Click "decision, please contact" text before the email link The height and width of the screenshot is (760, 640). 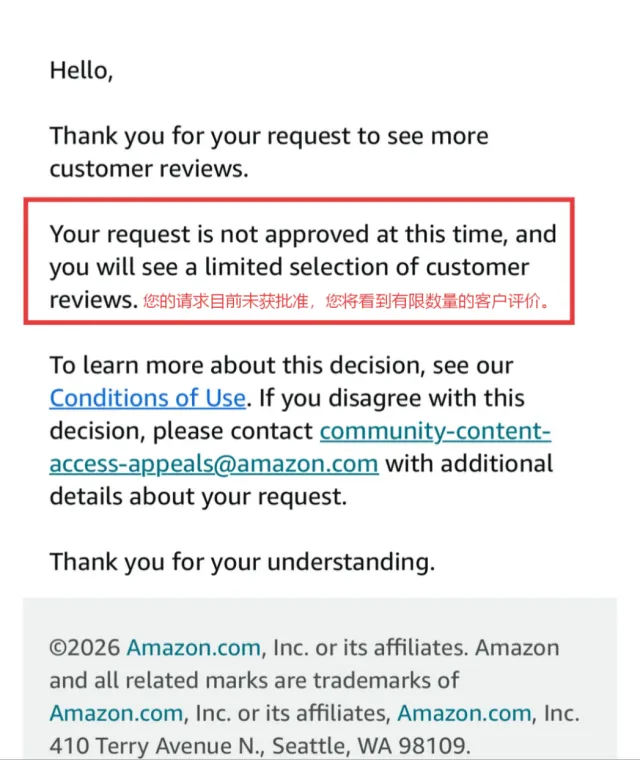point(181,432)
